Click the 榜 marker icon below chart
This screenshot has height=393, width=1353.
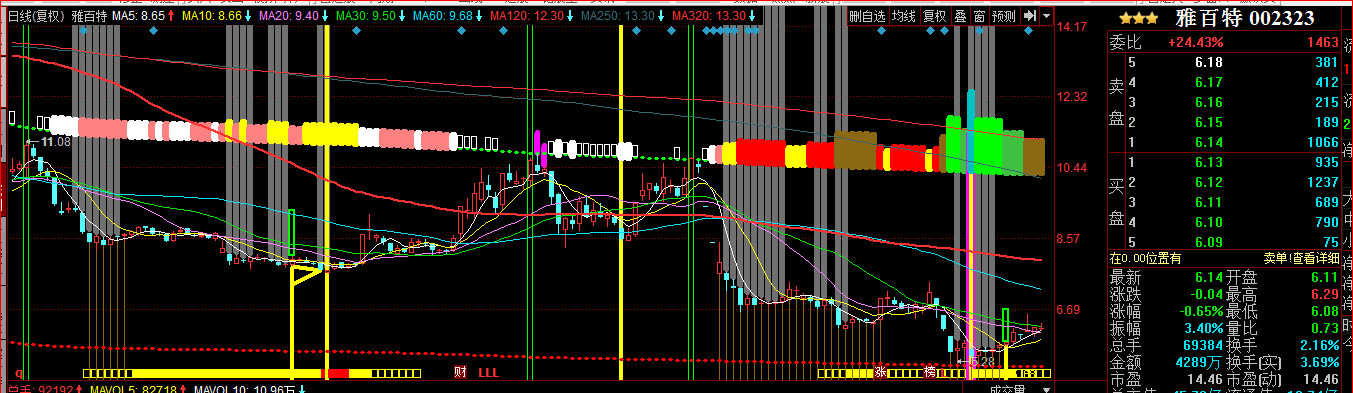tap(929, 373)
